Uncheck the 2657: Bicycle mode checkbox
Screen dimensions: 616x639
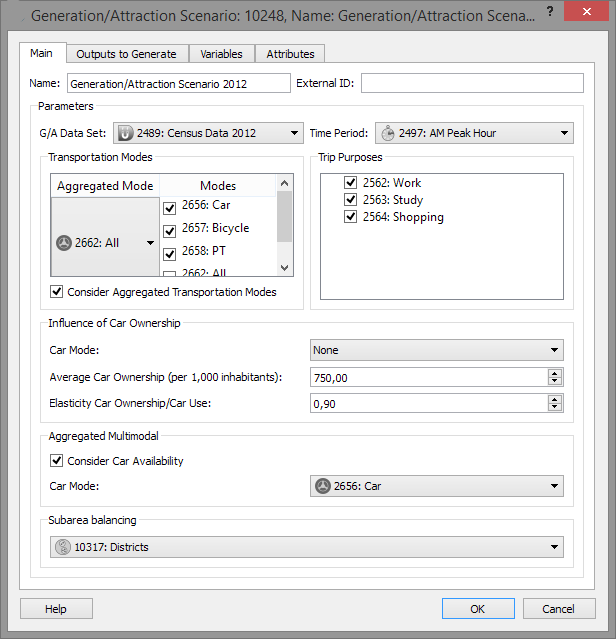pyautogui.click(x=169, y=231)
